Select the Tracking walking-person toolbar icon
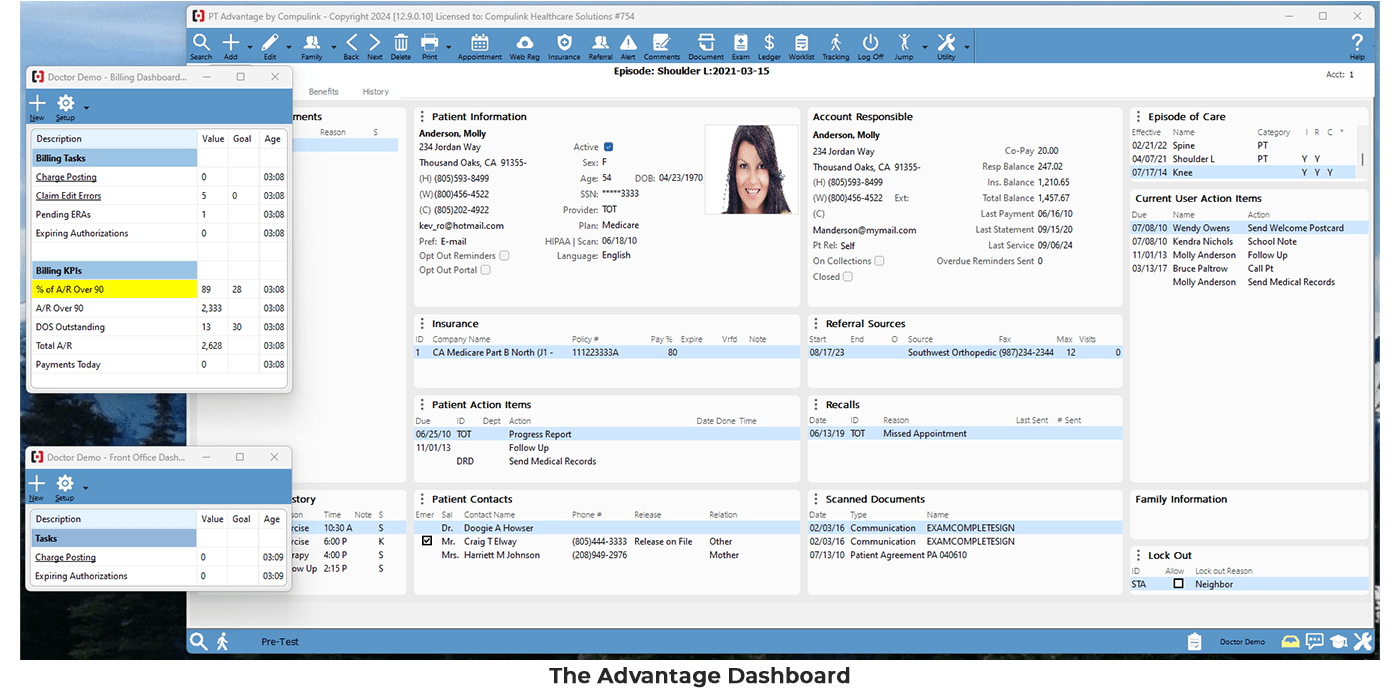The width and height of the screenshot is (1400, 700). click(x=836, y=44)
